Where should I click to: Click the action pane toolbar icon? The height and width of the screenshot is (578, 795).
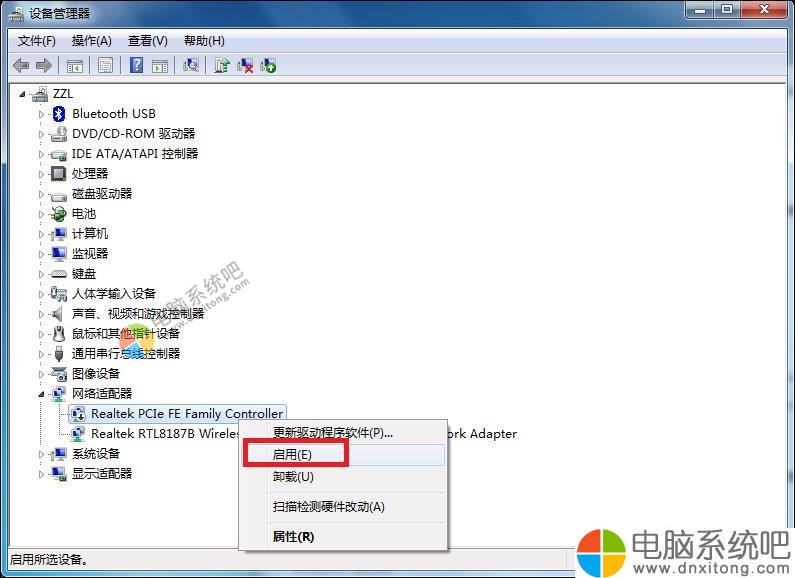[160, 65]
